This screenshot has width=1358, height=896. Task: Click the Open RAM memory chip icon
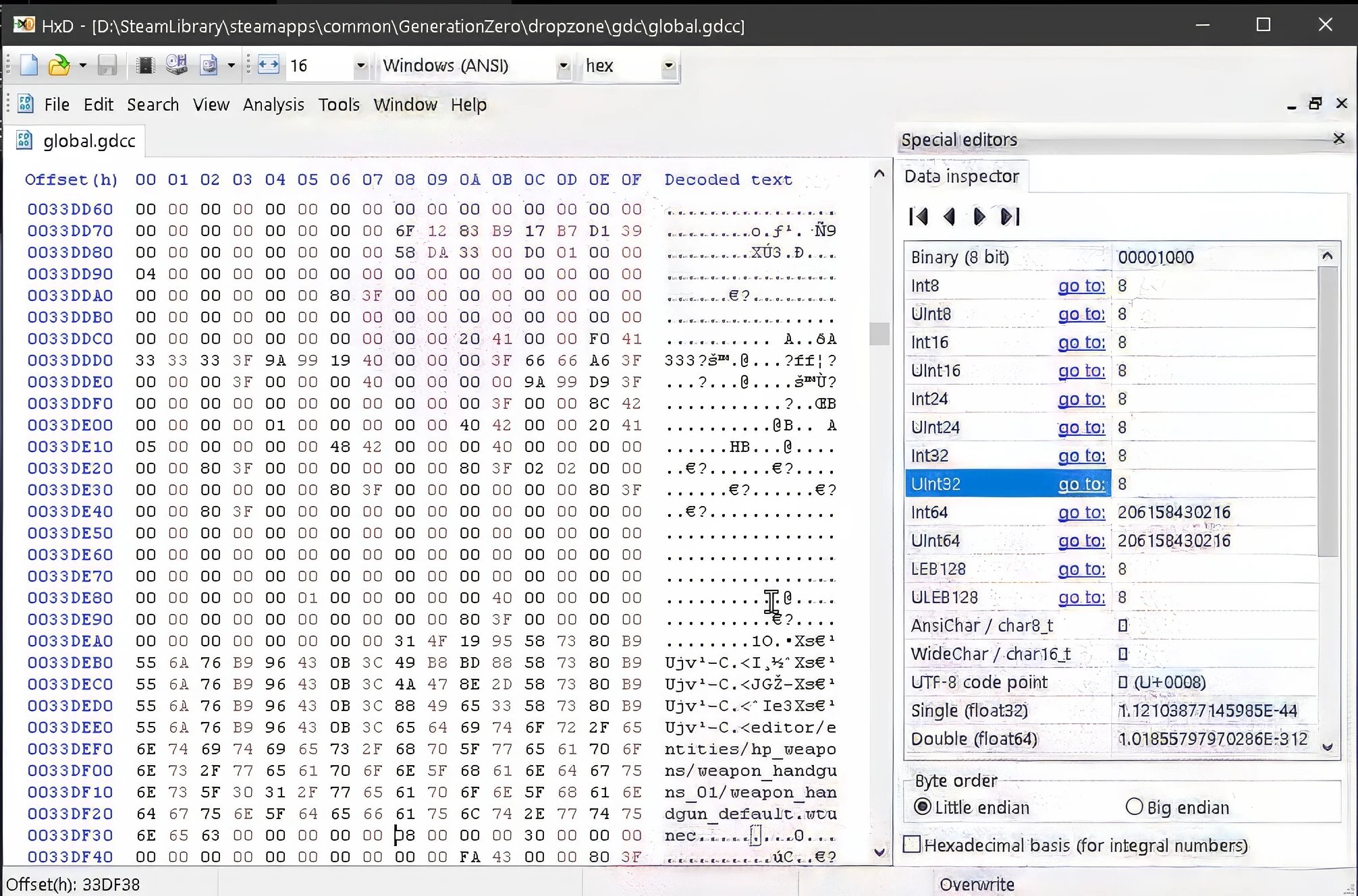pos(144,65)
